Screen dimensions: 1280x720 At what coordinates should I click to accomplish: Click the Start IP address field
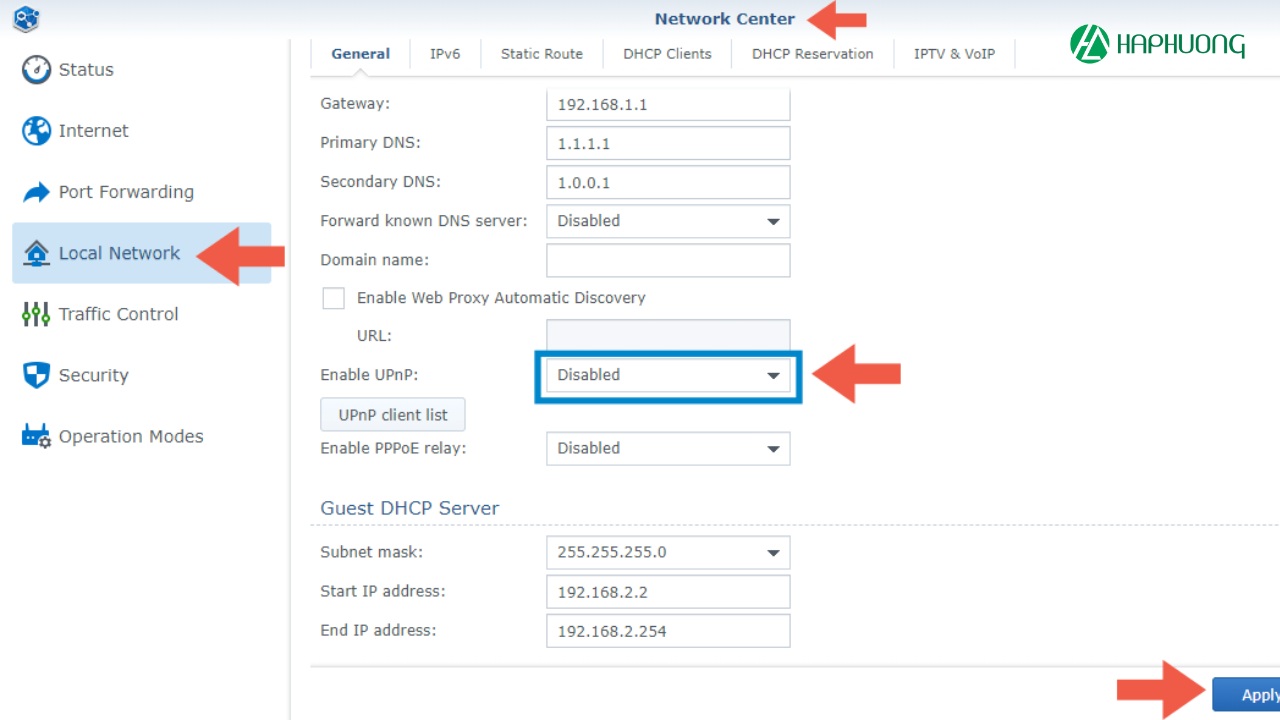pos(668,592)
